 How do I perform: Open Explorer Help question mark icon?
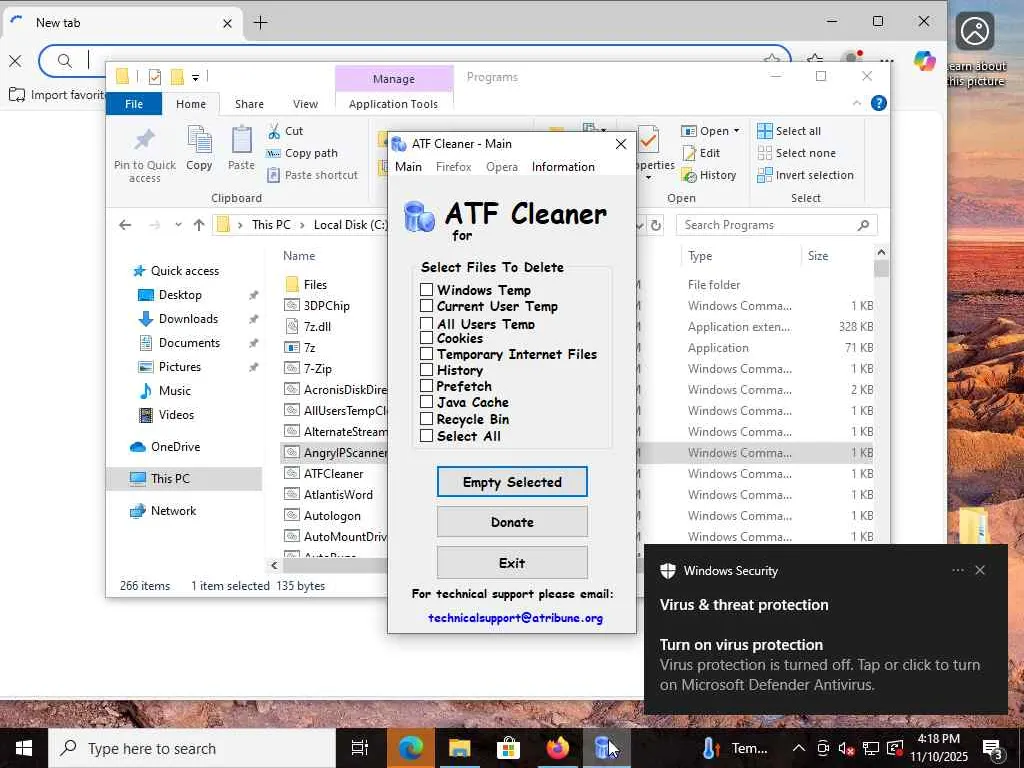pos(879,103)
